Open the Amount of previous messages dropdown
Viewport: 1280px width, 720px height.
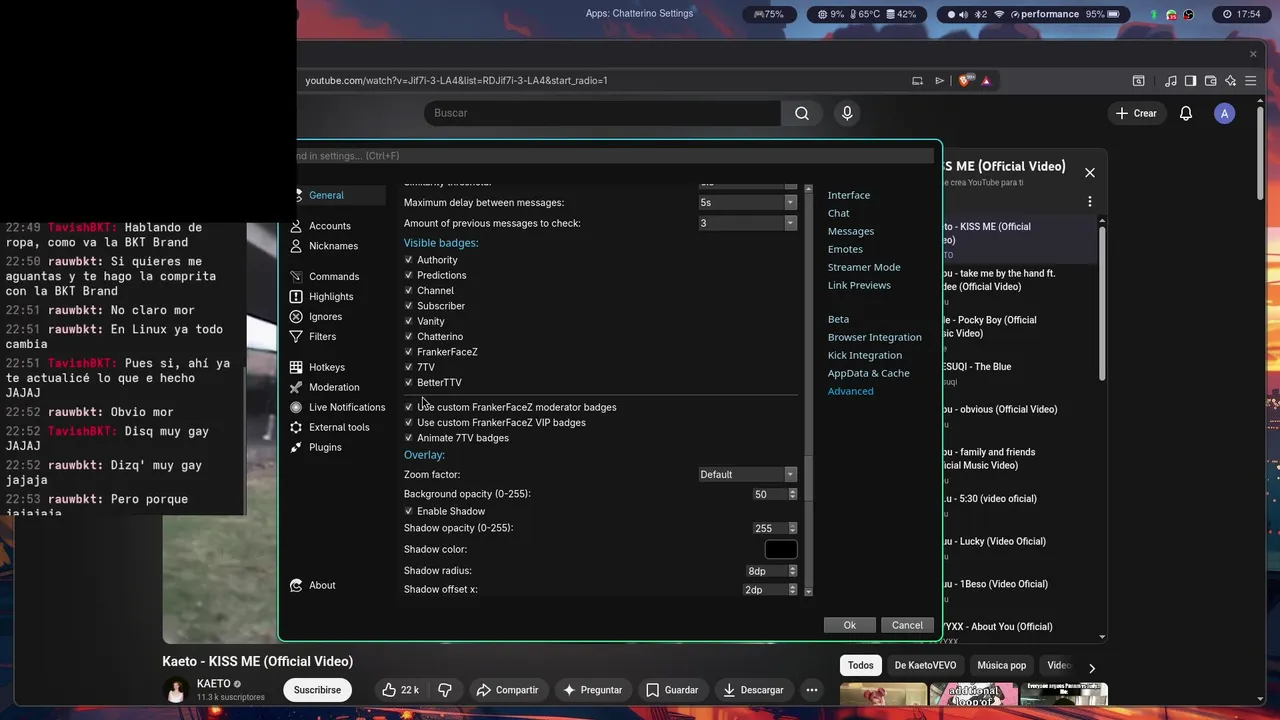tap(747, 223)
